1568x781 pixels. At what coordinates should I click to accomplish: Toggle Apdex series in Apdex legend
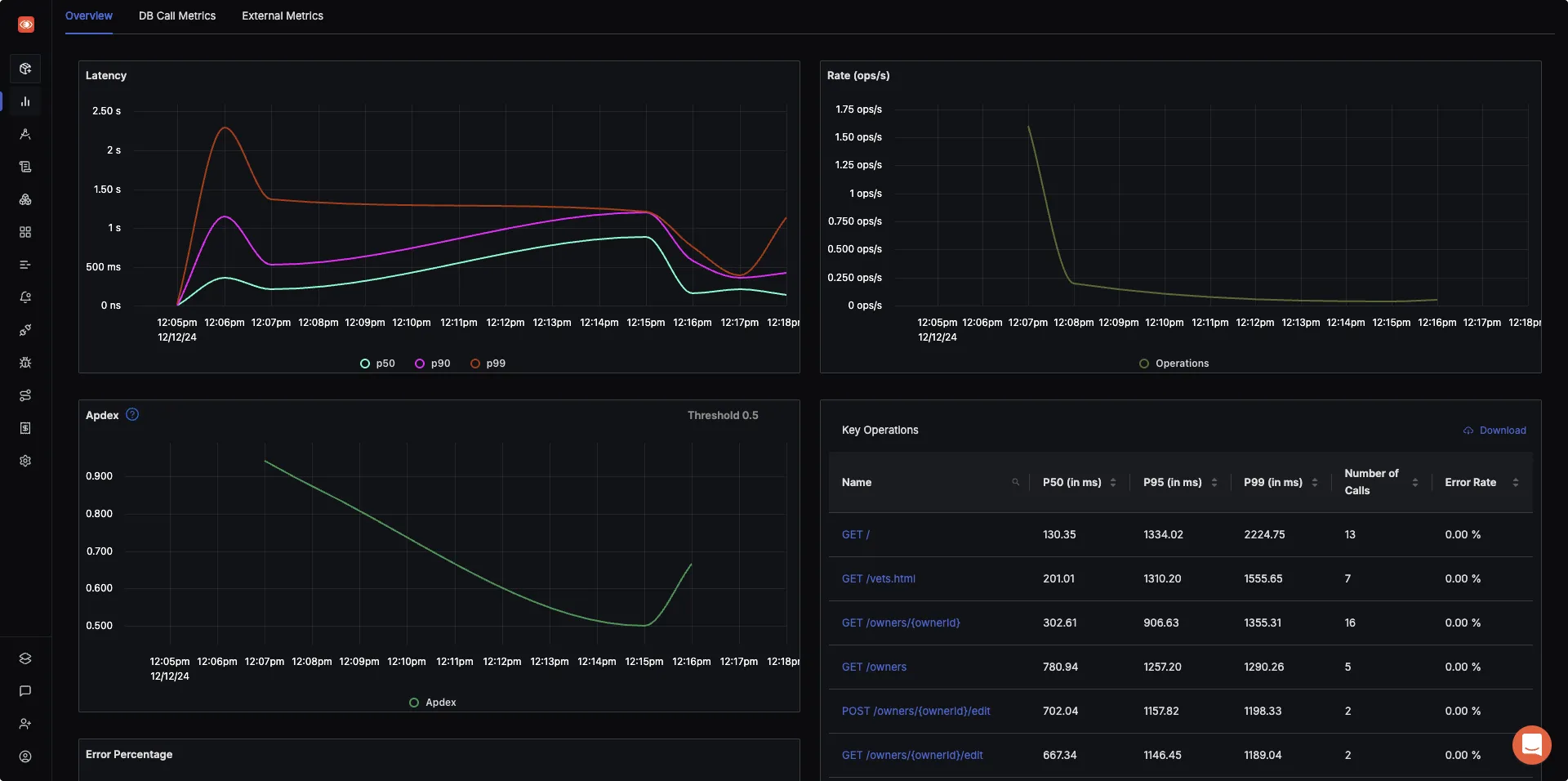point(433,703)
